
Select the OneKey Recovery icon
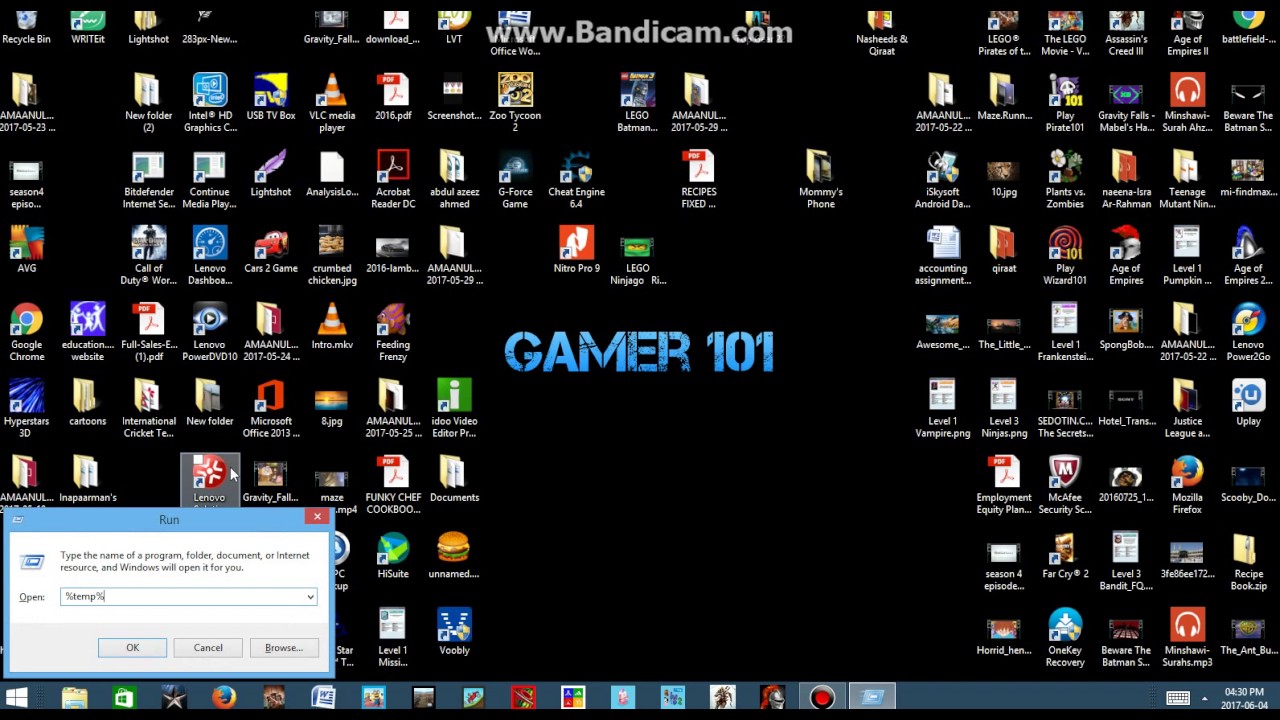1065,638
